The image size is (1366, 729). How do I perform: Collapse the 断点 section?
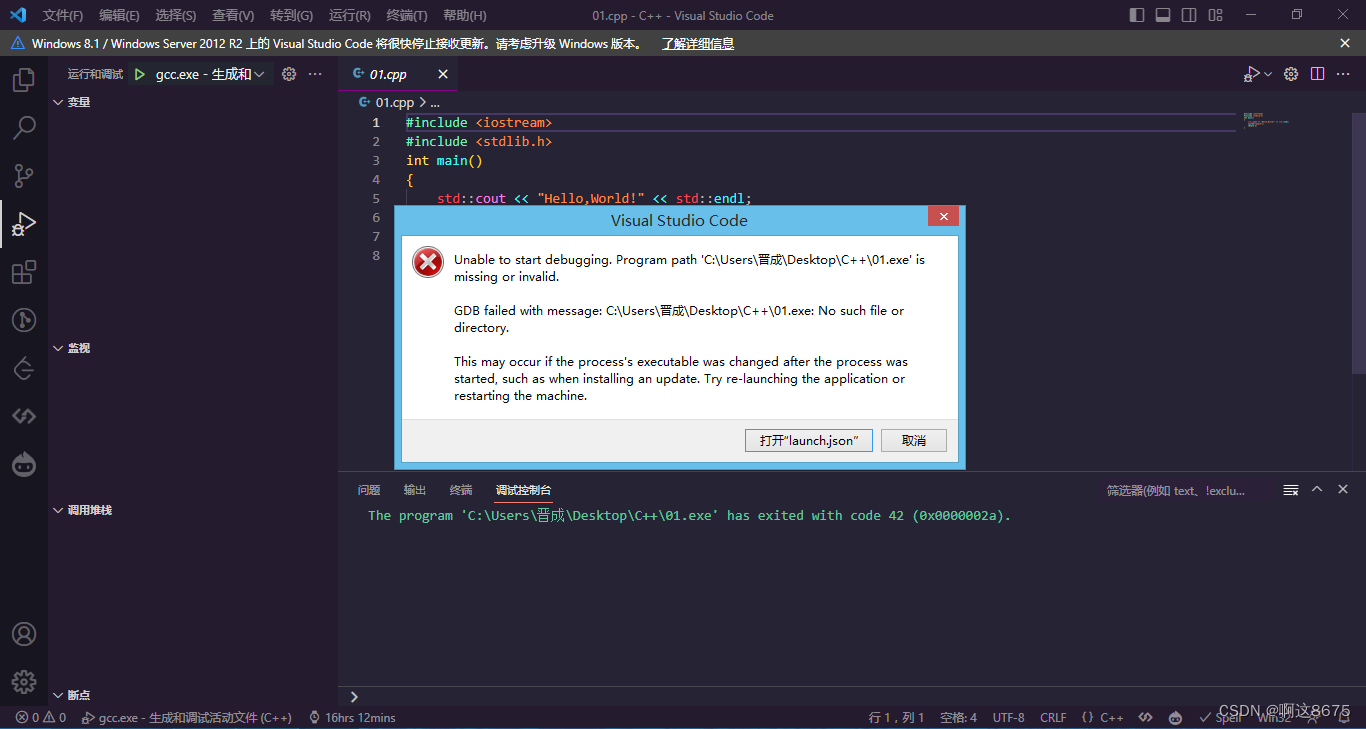(x=72, y=695)
